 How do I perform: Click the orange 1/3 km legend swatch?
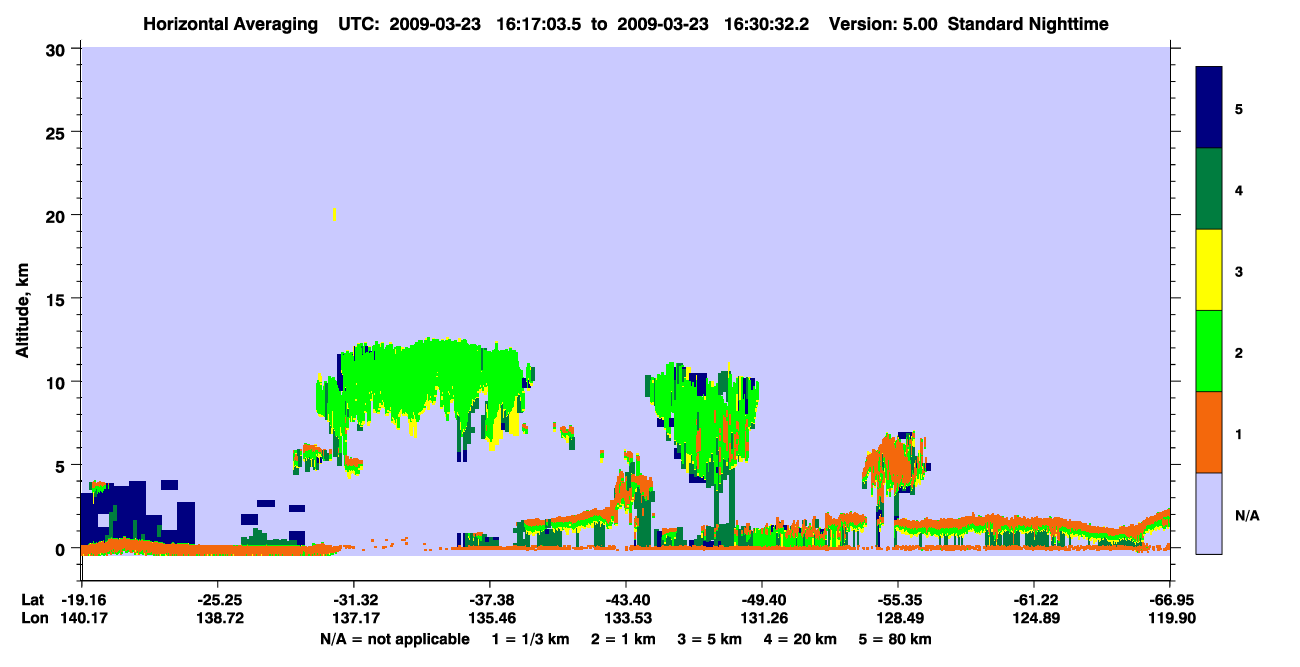pos(1209,432)
